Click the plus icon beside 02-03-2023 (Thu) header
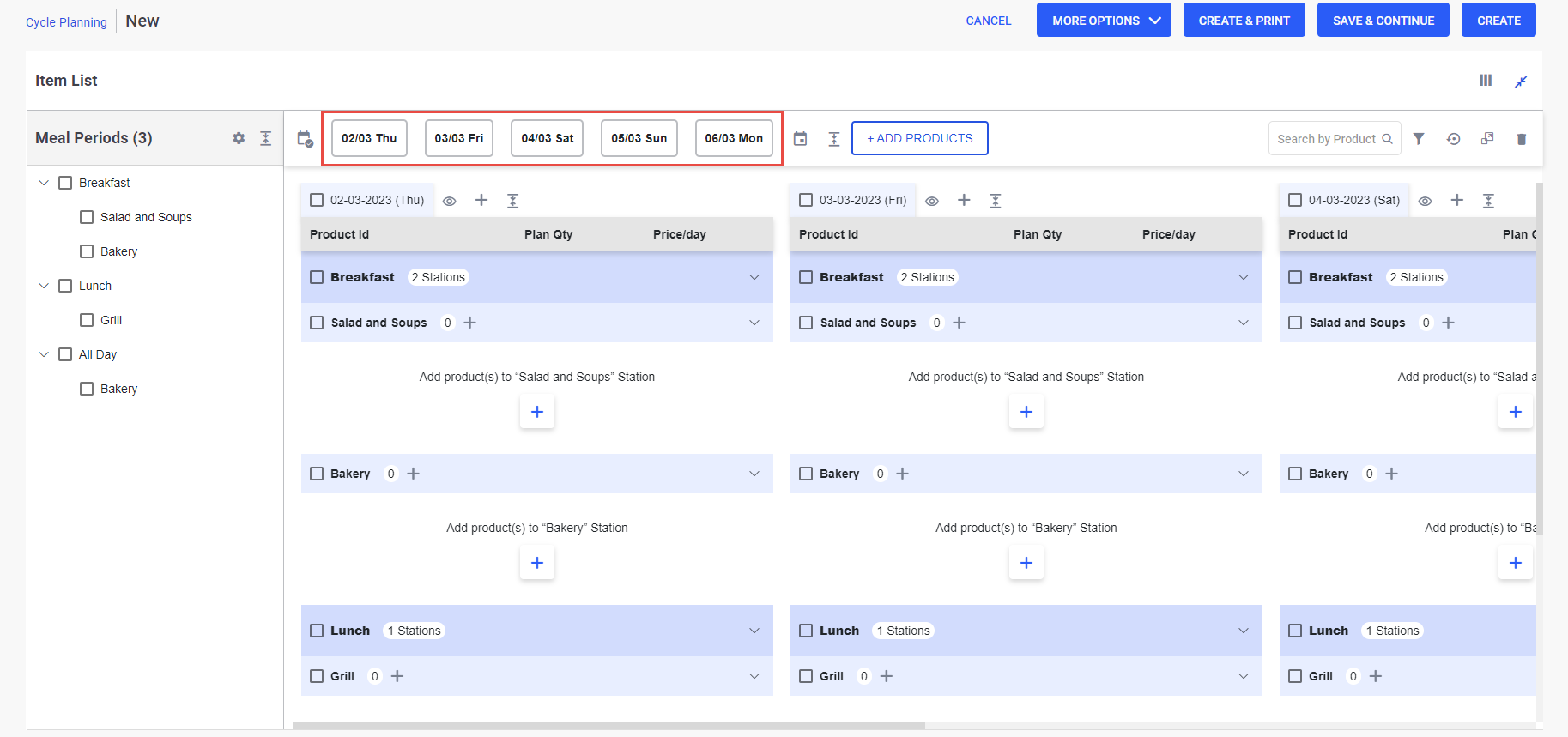 click(x=481, y=200)
